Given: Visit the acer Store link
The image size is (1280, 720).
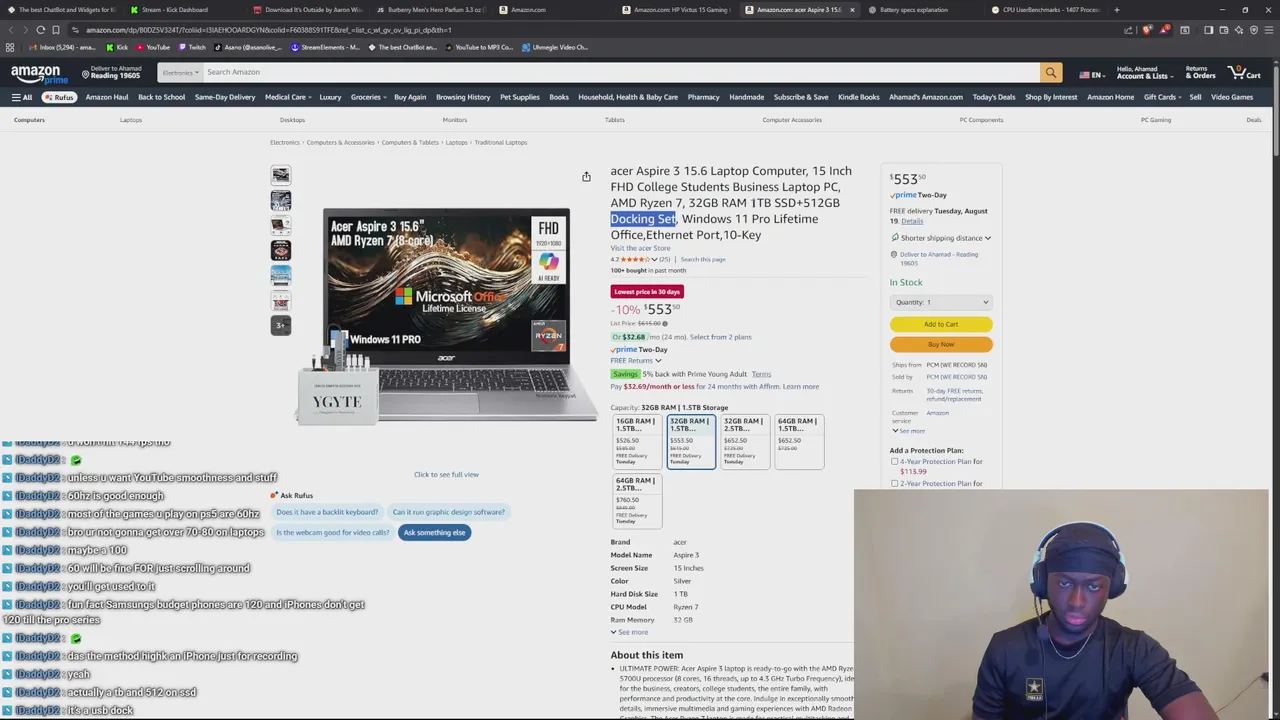Looking at the screenshot, I should tap(640, 248).
